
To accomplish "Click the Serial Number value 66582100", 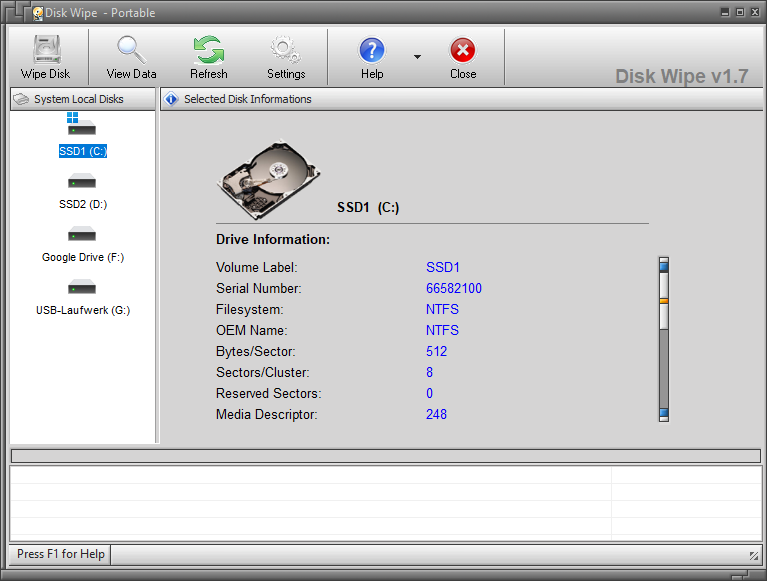I will pos(453,289).
